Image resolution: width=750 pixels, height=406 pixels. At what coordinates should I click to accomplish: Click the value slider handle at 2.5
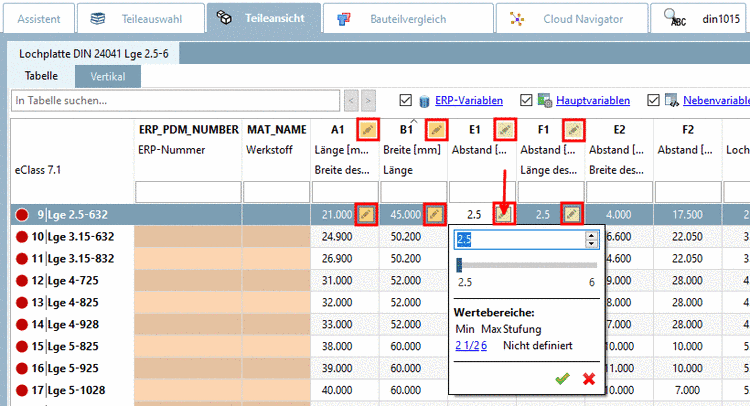pyautogui.click(x=459, y=265)
